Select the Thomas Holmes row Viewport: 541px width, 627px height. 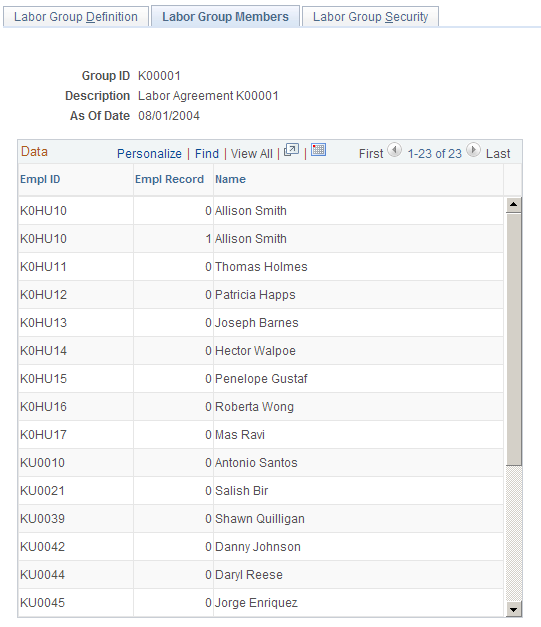click(x=261, y=267)
